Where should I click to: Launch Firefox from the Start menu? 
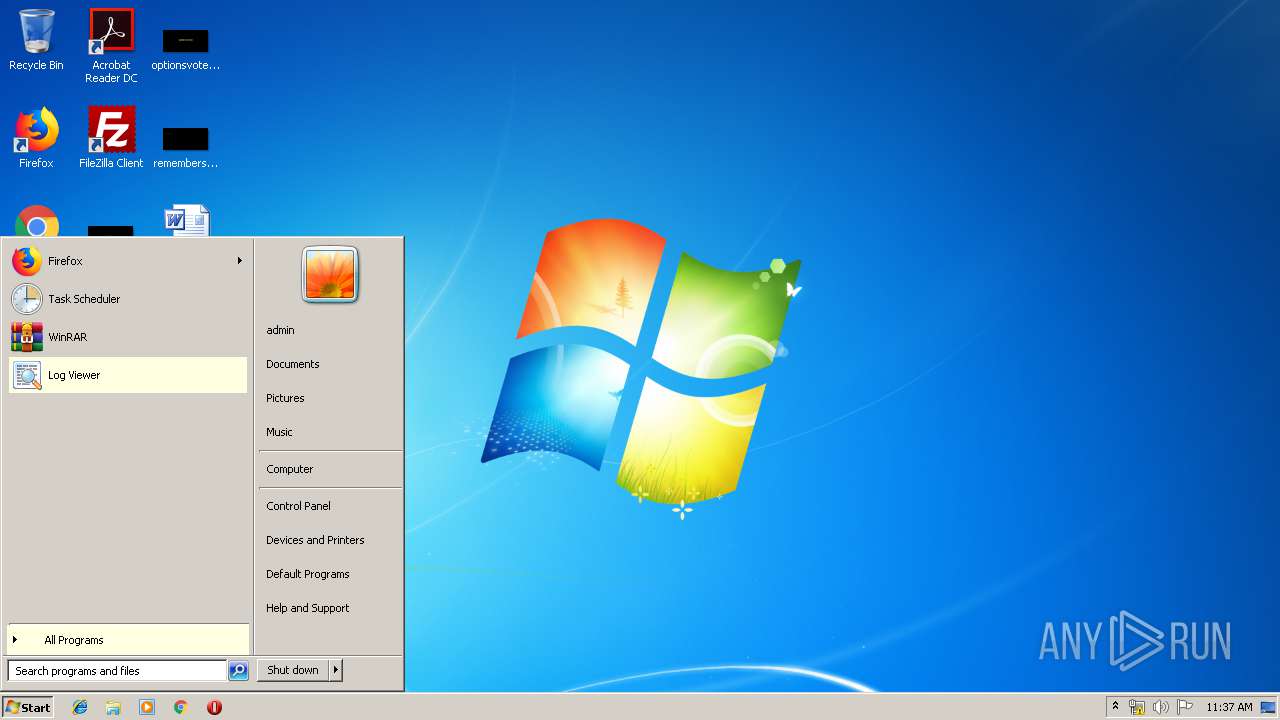(128, 261)
